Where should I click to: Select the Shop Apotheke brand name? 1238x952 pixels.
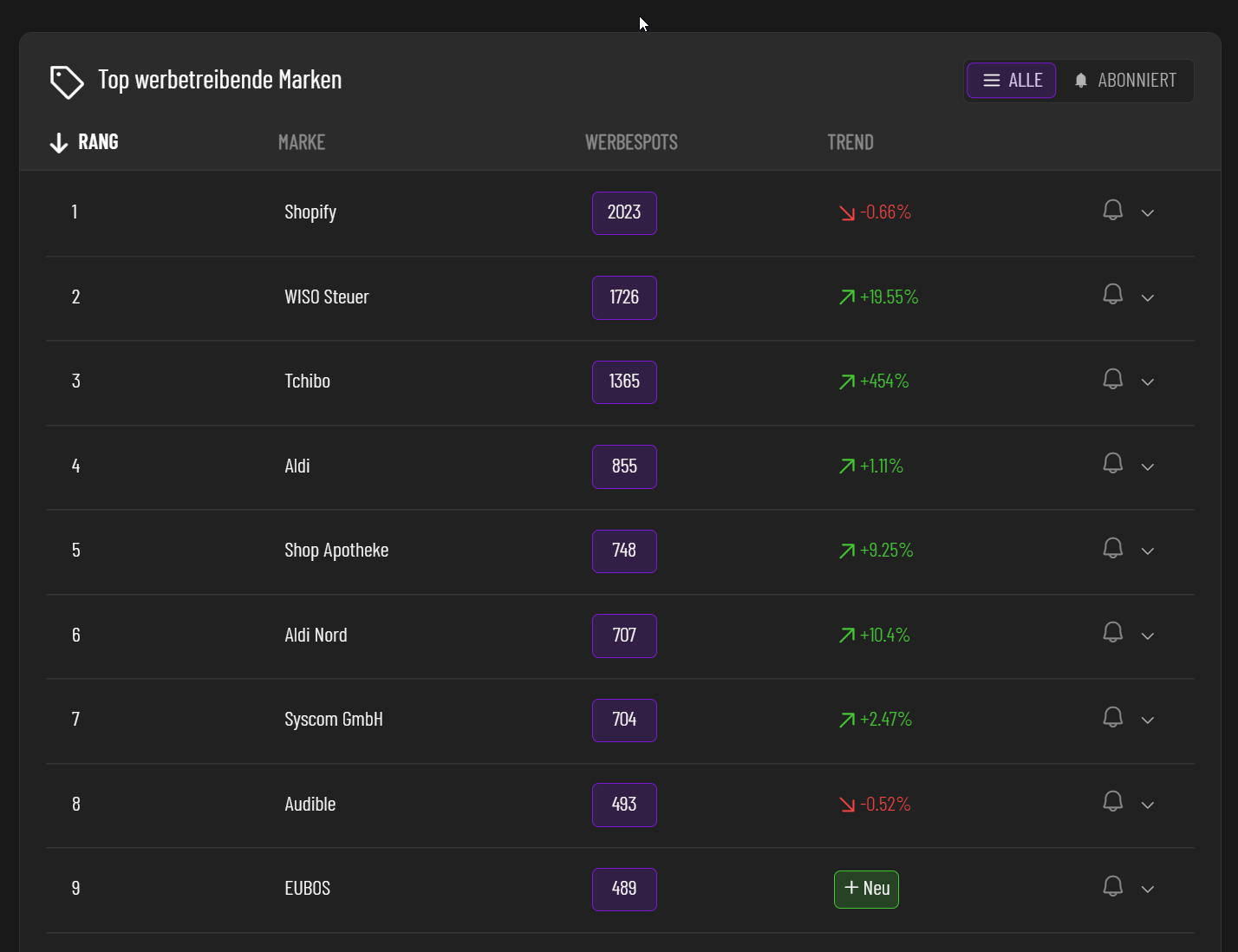coord(336,551)
